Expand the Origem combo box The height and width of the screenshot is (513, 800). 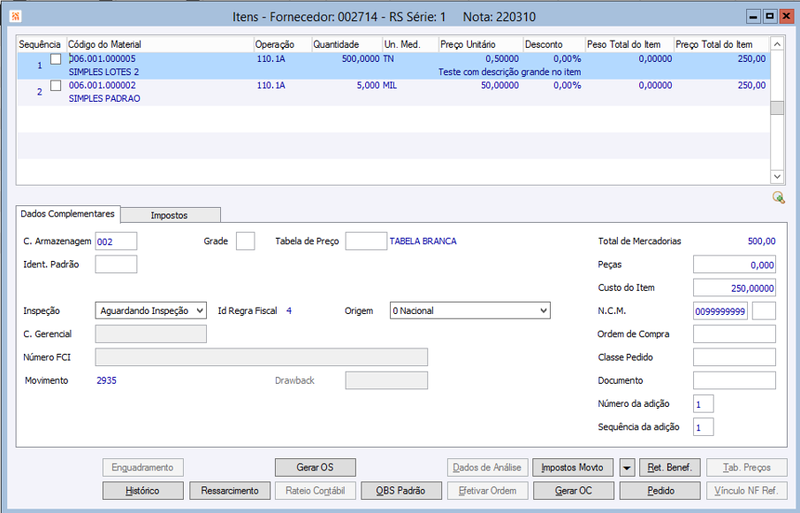[x=470, y=310]
